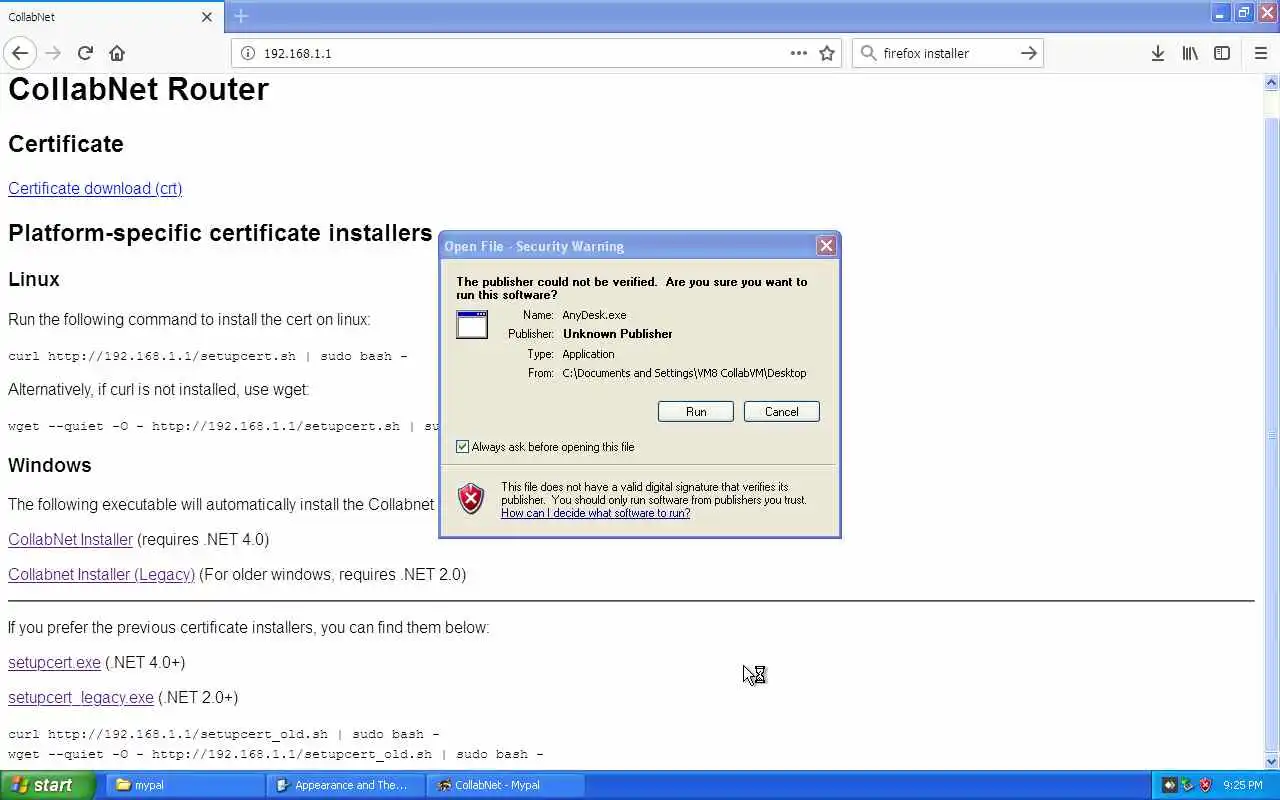Screen dimensions: 1280x800
Task: Open the Collabnet Installer (Legacy) link
Action: tap(101, 574)
